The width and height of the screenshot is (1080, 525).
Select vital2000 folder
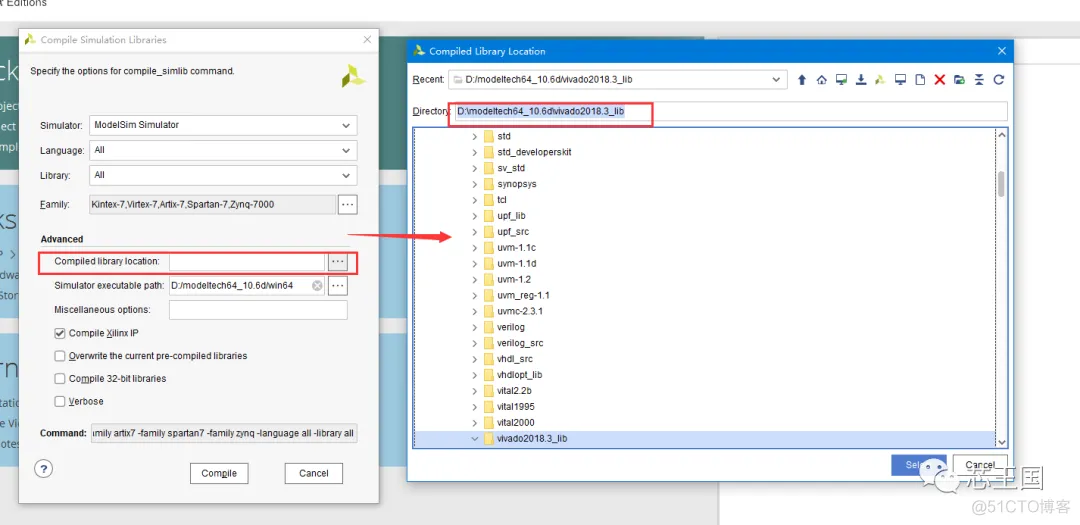(x=515, y=422)
